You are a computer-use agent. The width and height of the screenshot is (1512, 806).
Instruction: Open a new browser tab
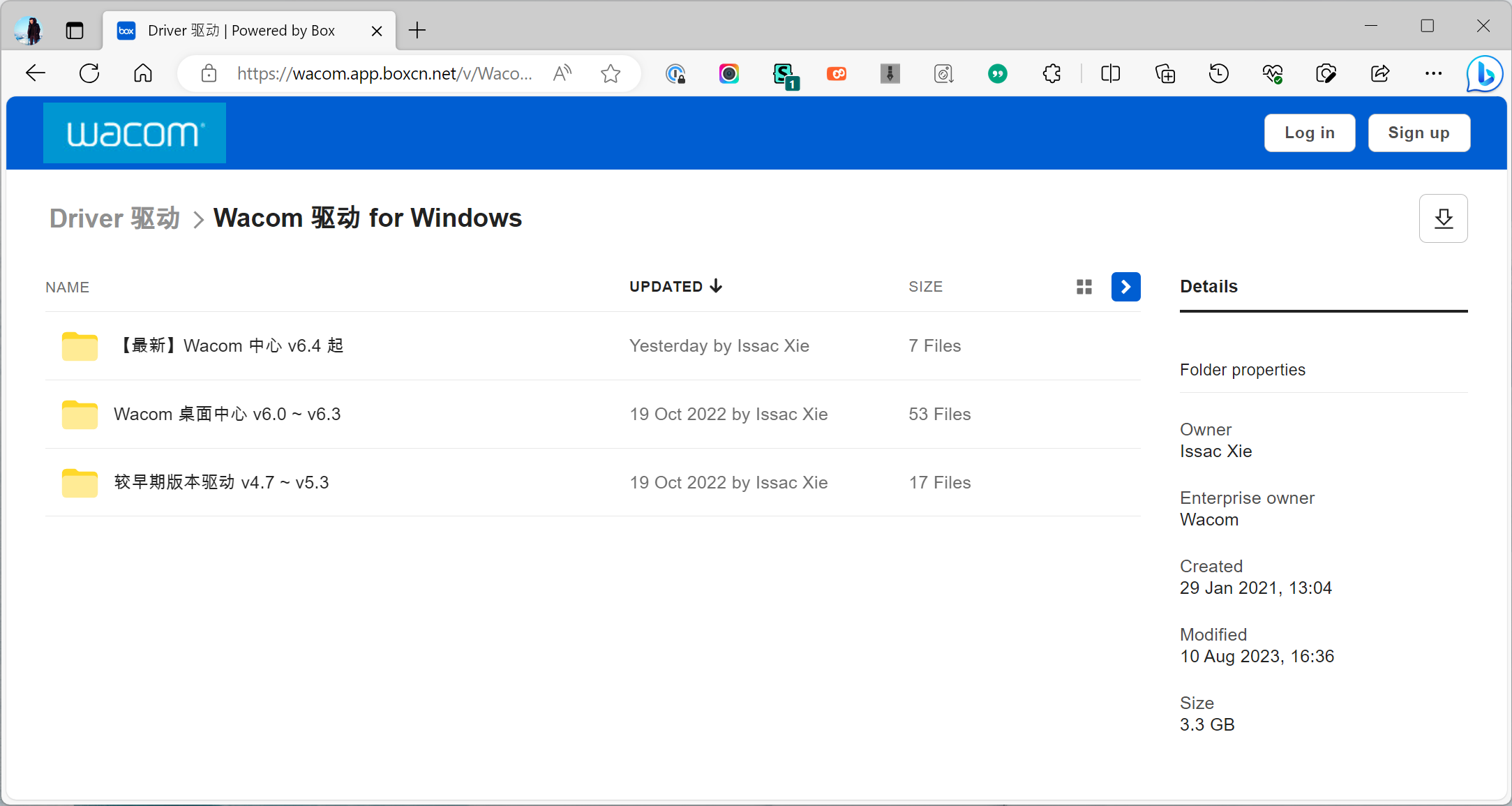[417, 31]
